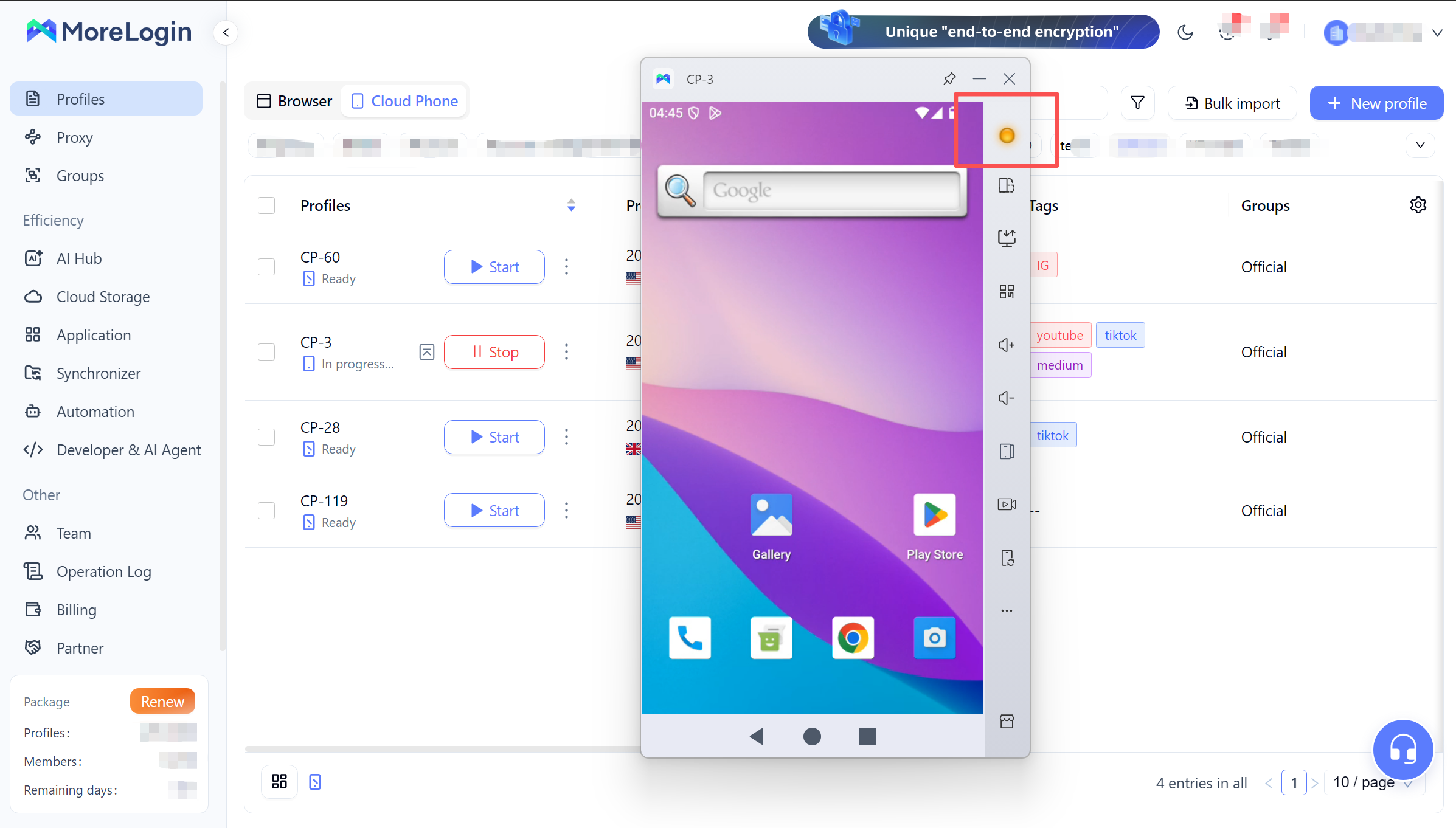Viewport: 1456px width, 828px height.
Task: Click the New profile button
Action: coord(1376,103)
